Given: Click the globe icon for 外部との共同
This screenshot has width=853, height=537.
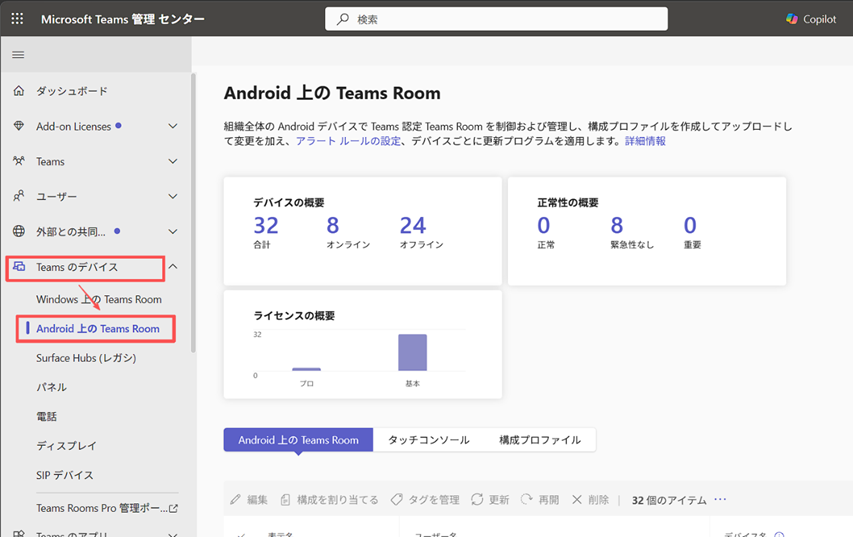Looking at the screenshot, I should (x=18, y=231).
